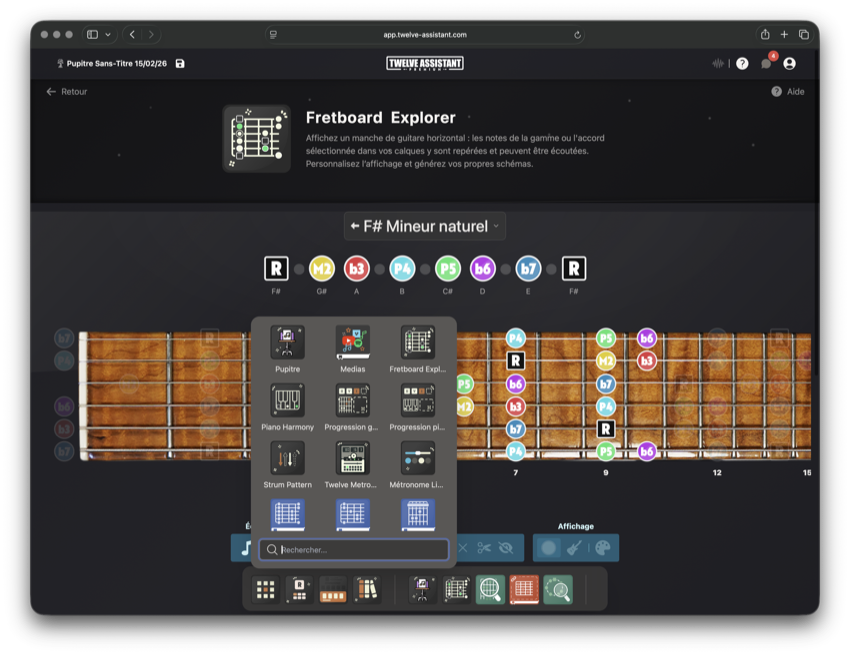Click the library books icon in dock
This screenshot has width=850, height=655.
point(366,590)
